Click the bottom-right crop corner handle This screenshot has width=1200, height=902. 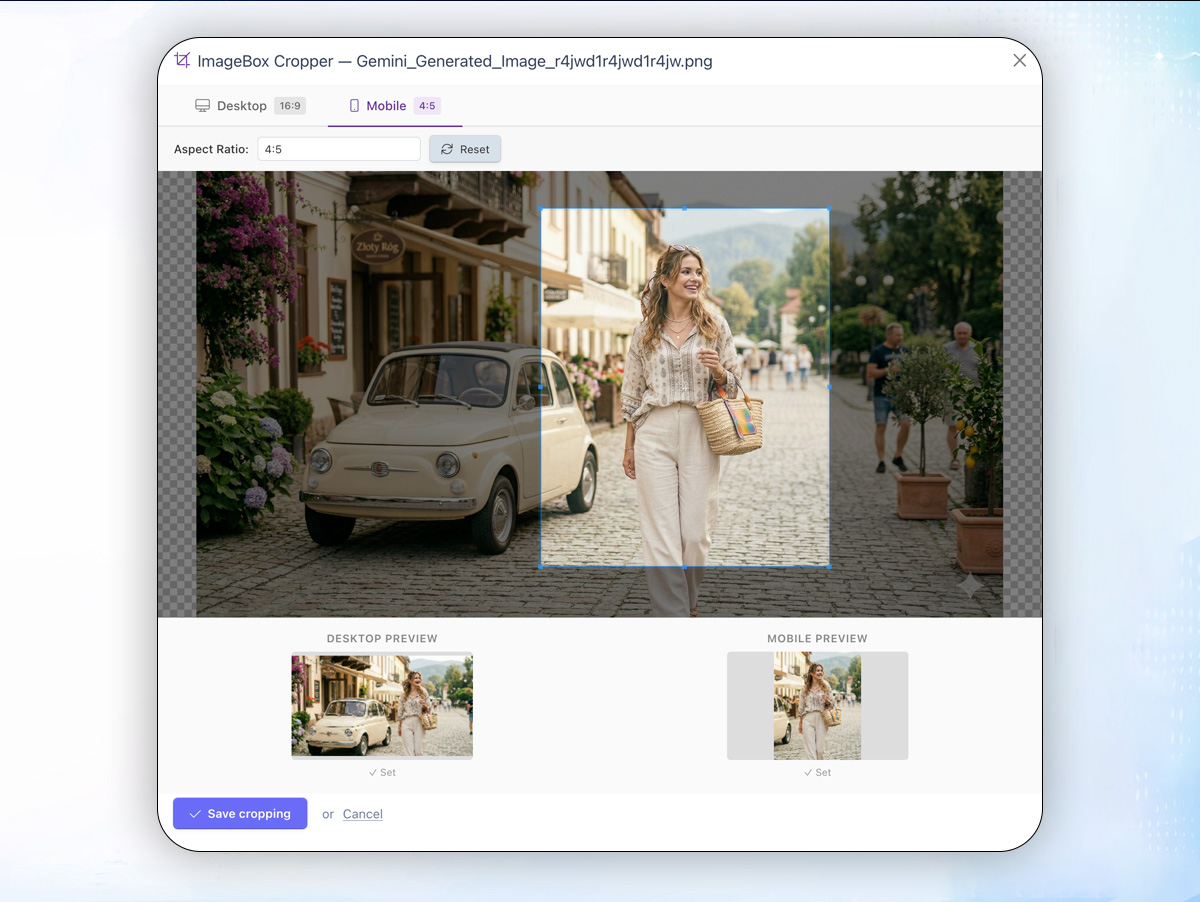point(829,567)
